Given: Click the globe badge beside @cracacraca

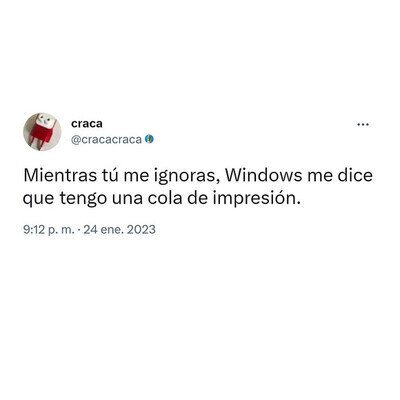Looking at the screenshot, I should [150, 139].
